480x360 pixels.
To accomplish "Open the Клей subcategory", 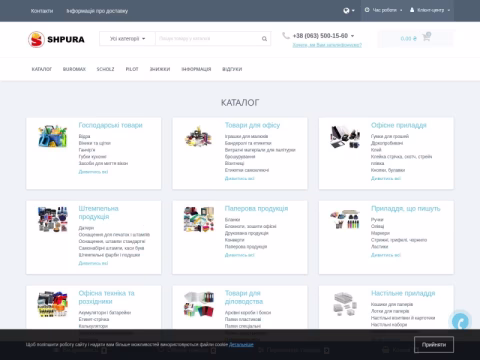I will tap(376, 150).
